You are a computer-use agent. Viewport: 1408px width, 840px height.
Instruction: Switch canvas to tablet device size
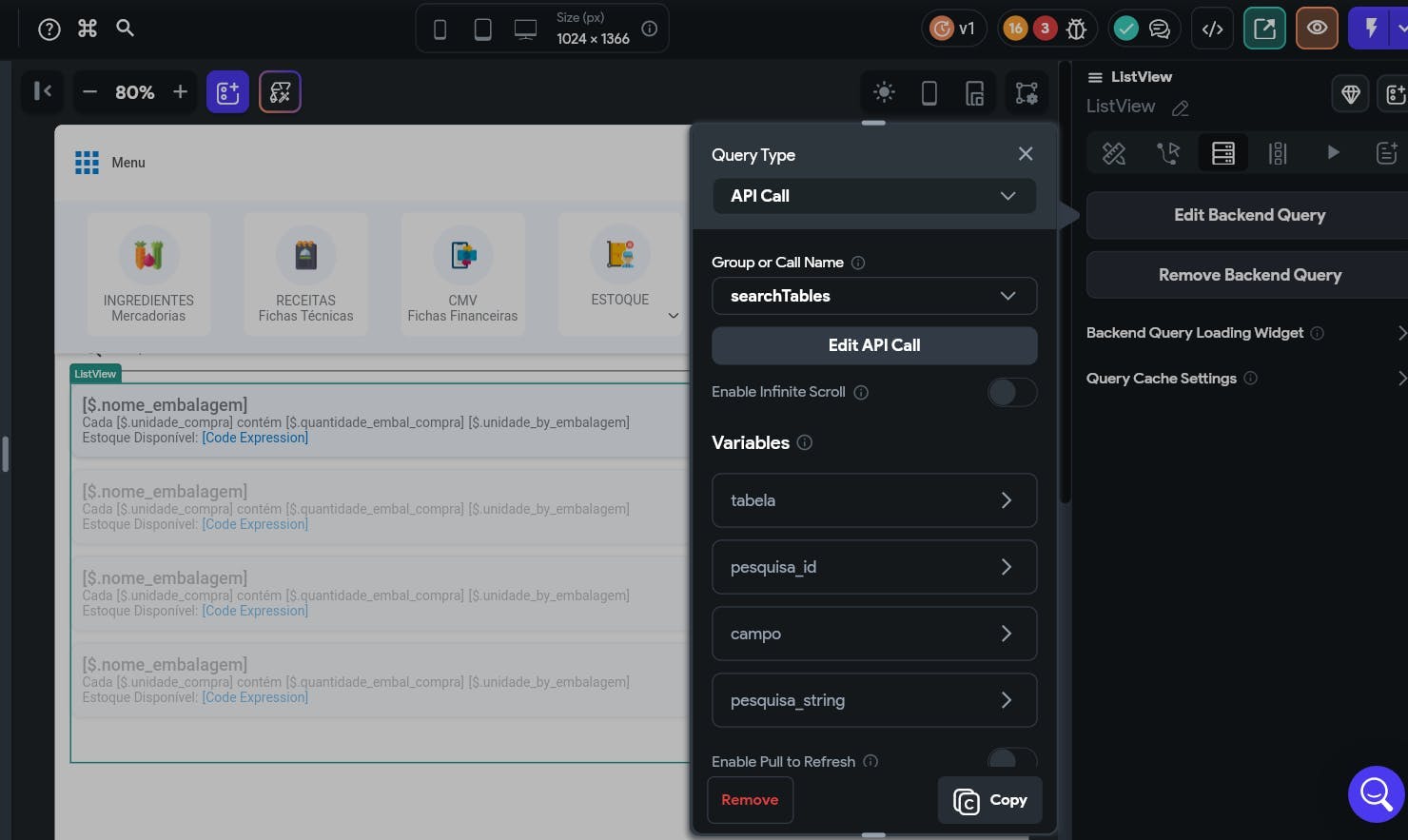tap(483, 29)
